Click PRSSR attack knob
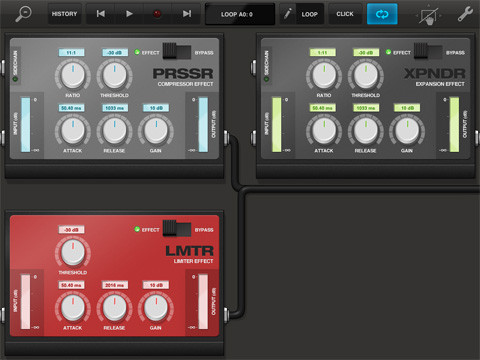This screenshot has width=480, height=360. (x=73, y=130)
